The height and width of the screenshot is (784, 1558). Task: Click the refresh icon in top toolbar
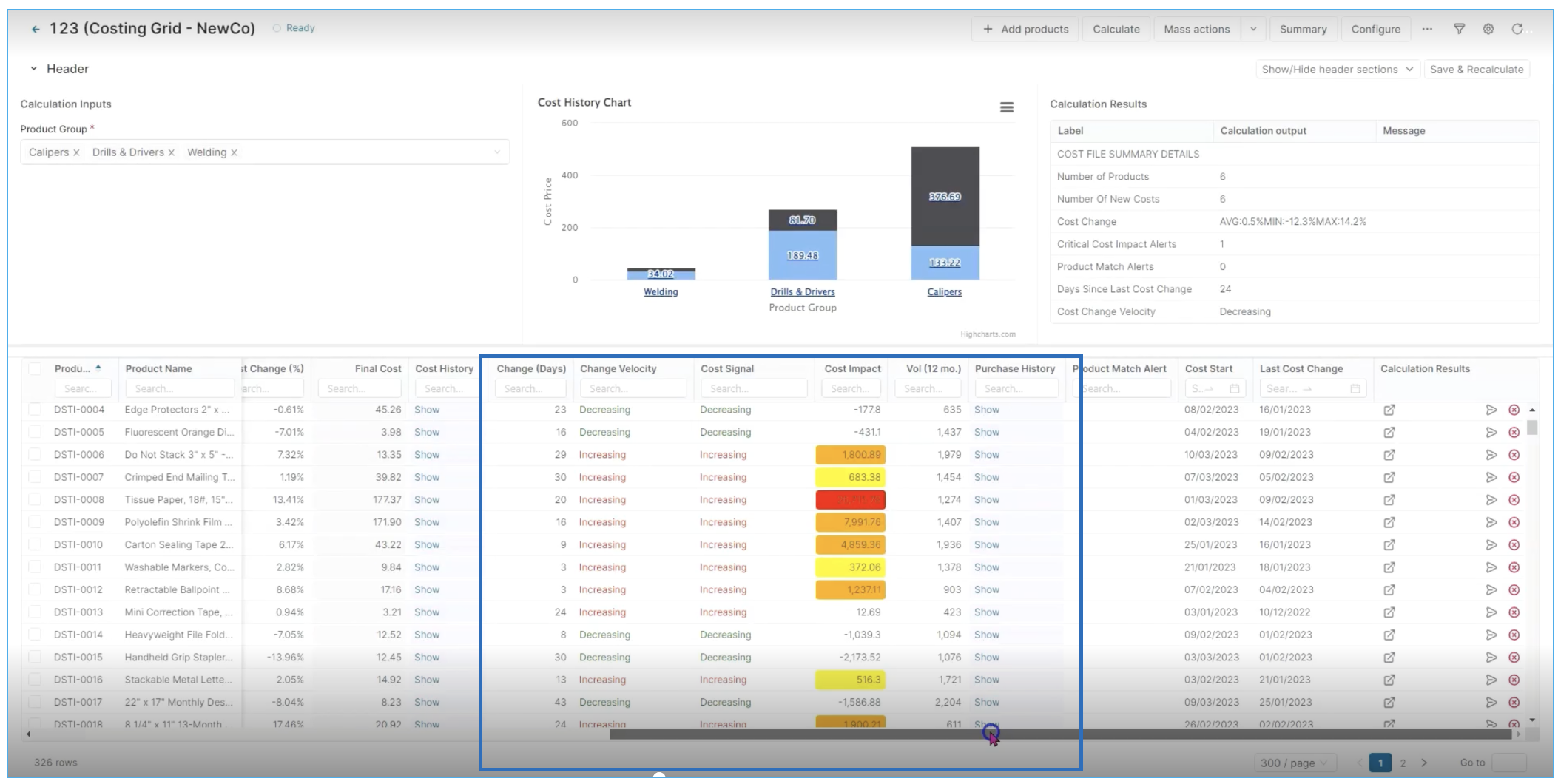point(1517,29)
